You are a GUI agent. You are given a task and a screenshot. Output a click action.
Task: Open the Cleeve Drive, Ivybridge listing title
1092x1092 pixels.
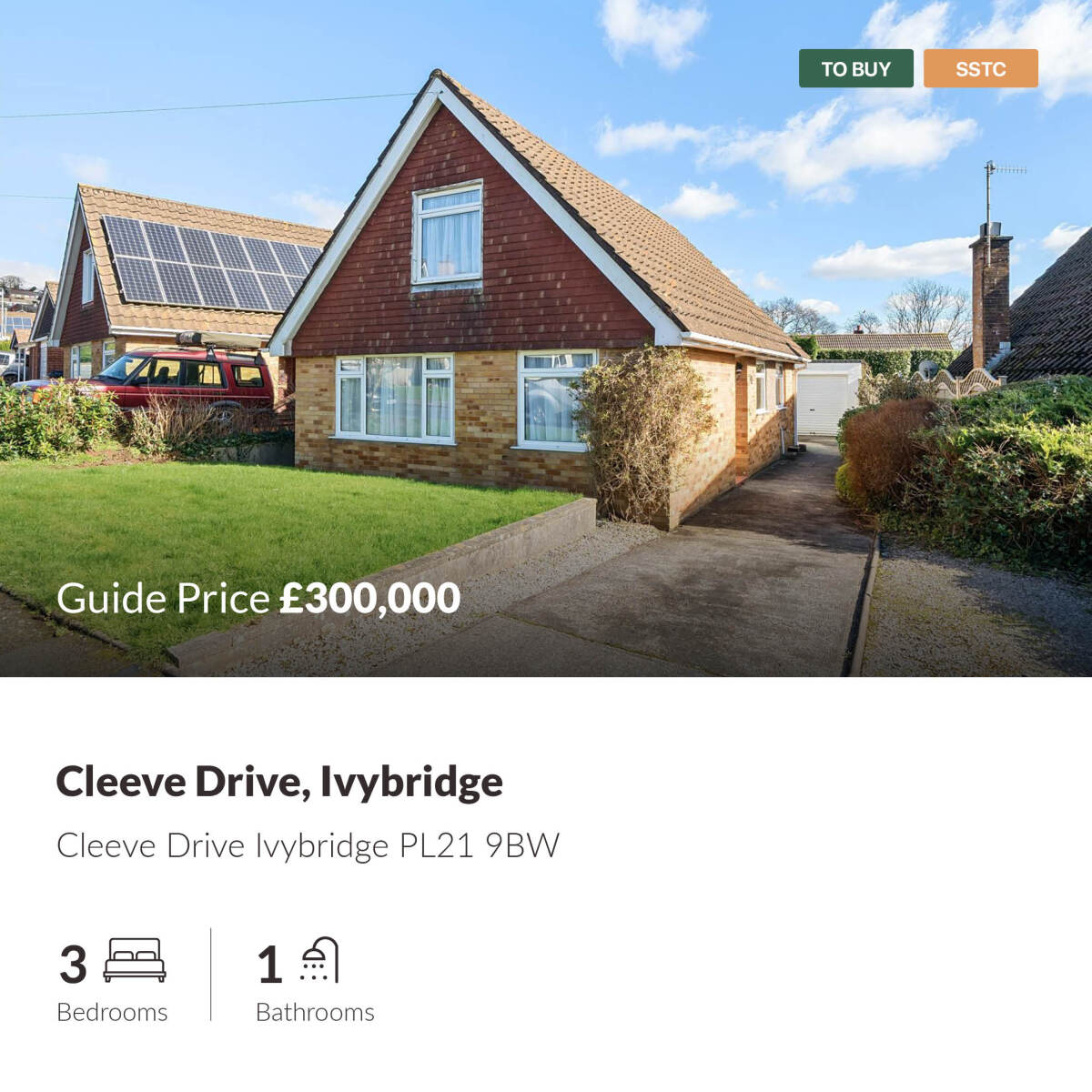(279, 781)
